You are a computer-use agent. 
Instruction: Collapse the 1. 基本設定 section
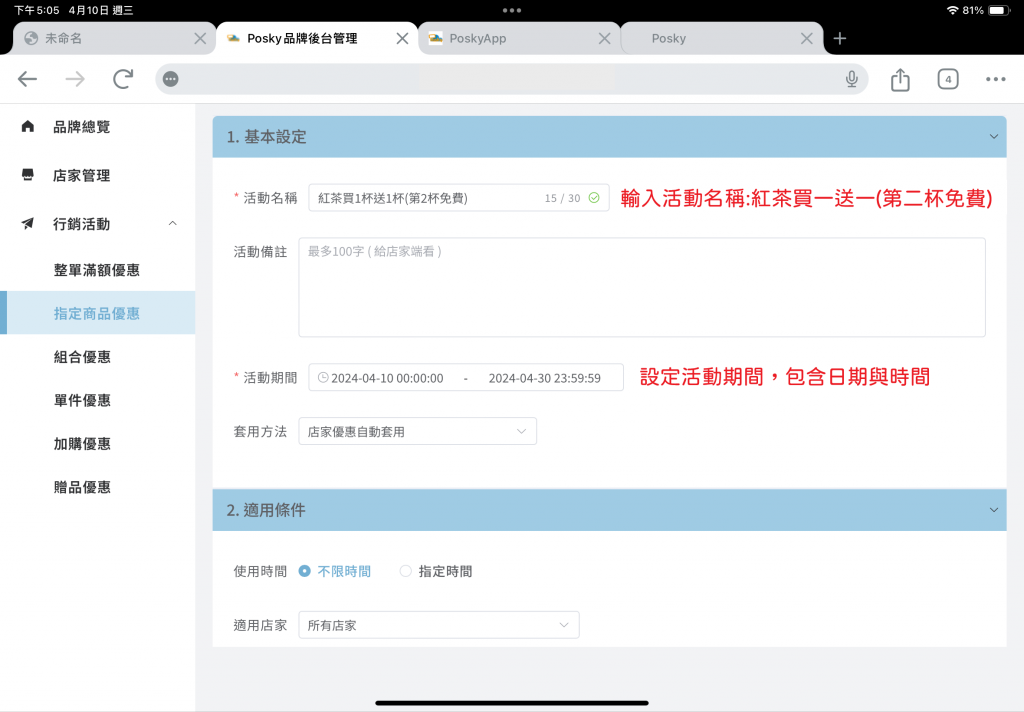[x=993, y=137]
